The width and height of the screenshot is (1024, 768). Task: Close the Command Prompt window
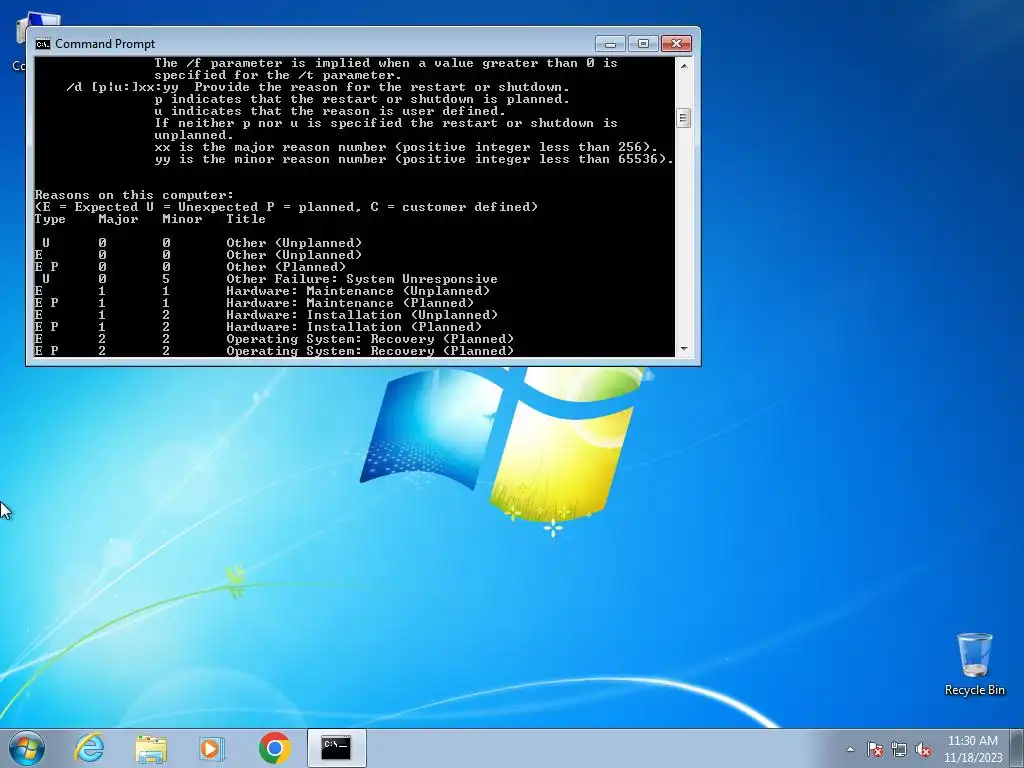click(x=677, y=44)
